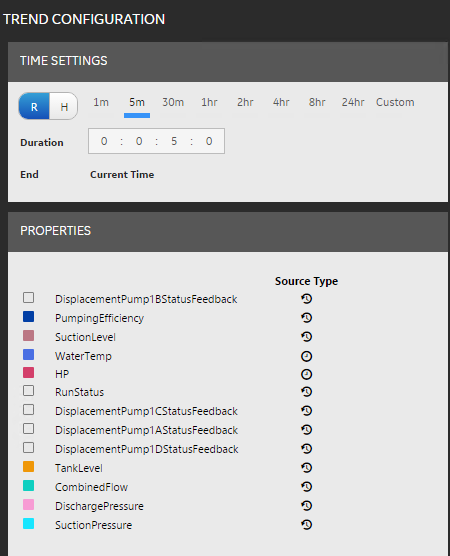450x556 pixels.
Task: Click the history icon beside SuctionLevel
Action: (306, 337)
